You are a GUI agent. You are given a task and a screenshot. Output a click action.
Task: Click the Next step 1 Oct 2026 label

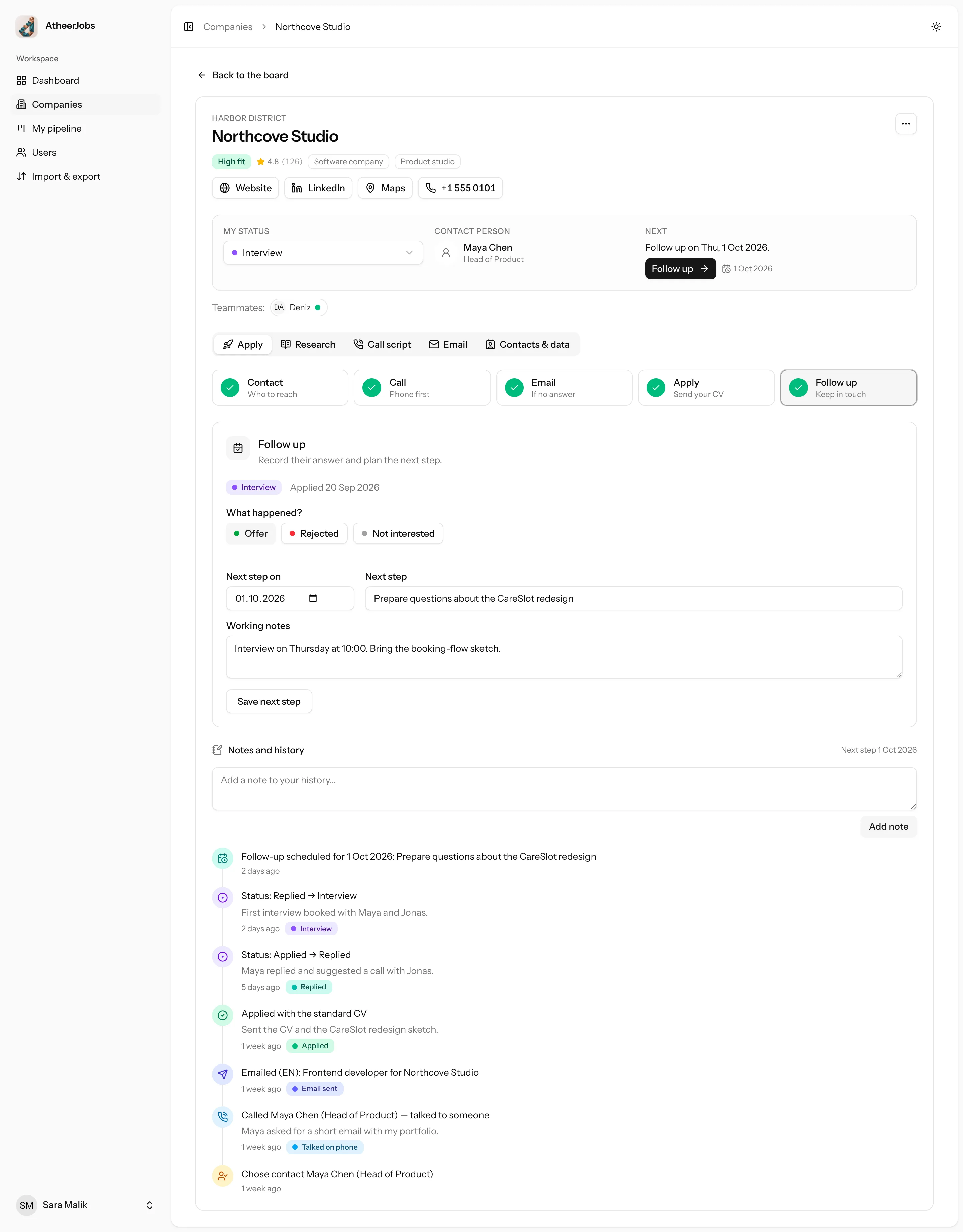(x=878, y=750)
